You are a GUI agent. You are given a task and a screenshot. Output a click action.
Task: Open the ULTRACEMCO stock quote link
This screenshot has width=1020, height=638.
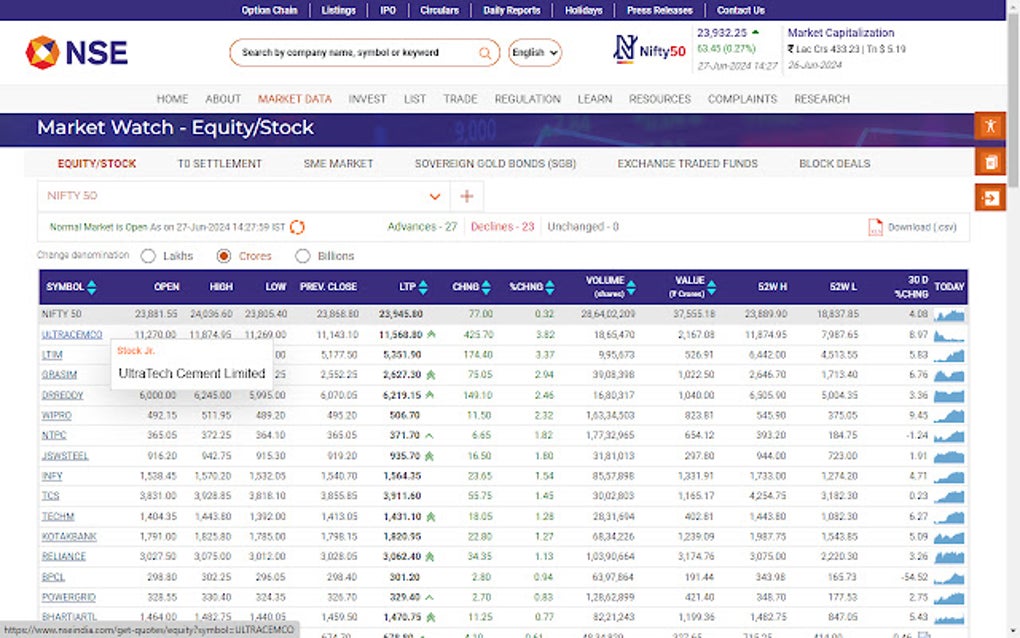(x=71, y=334)
